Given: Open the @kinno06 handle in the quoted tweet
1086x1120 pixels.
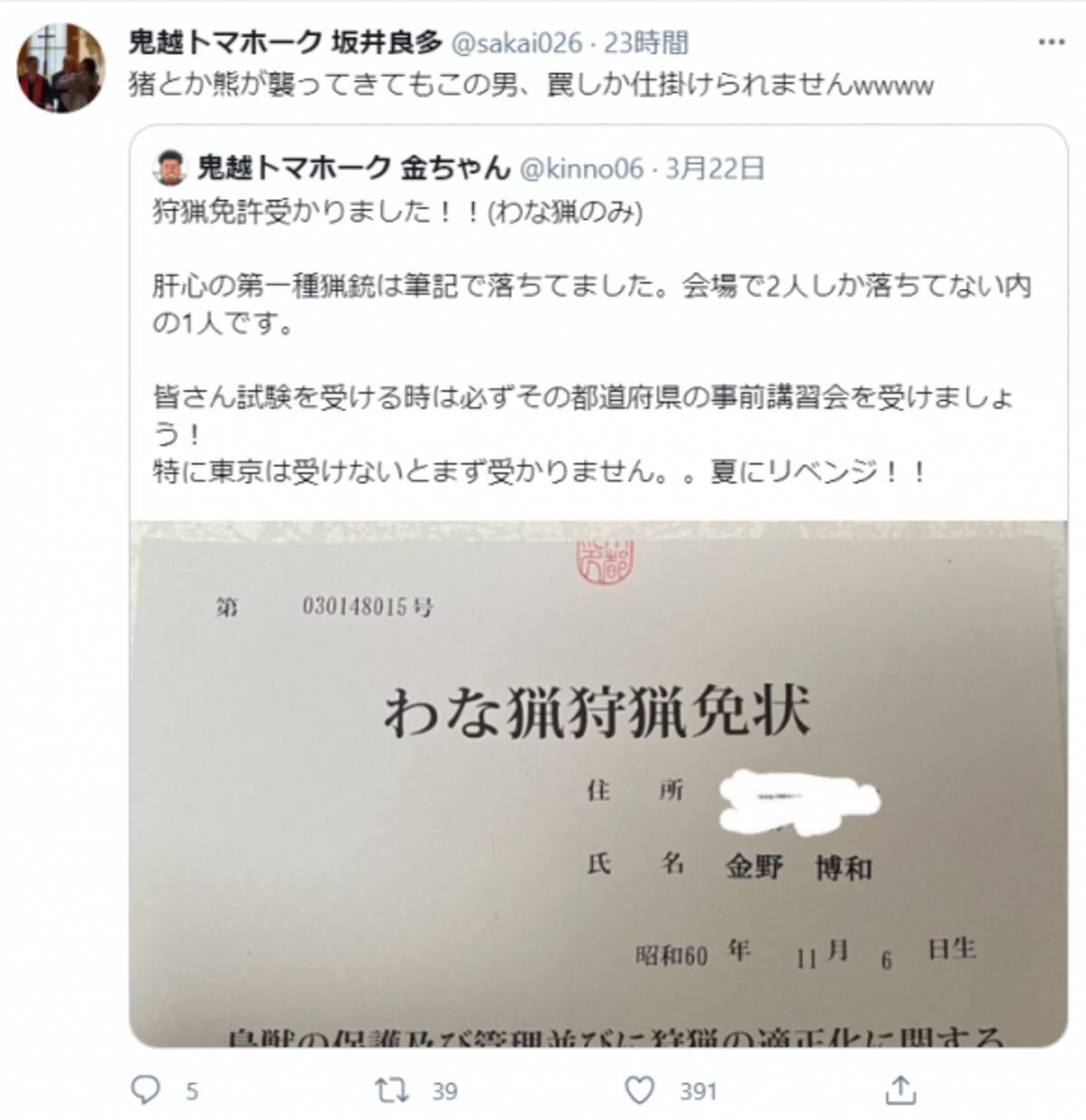Looking at the screenshot, I should (x=581, y=168).
